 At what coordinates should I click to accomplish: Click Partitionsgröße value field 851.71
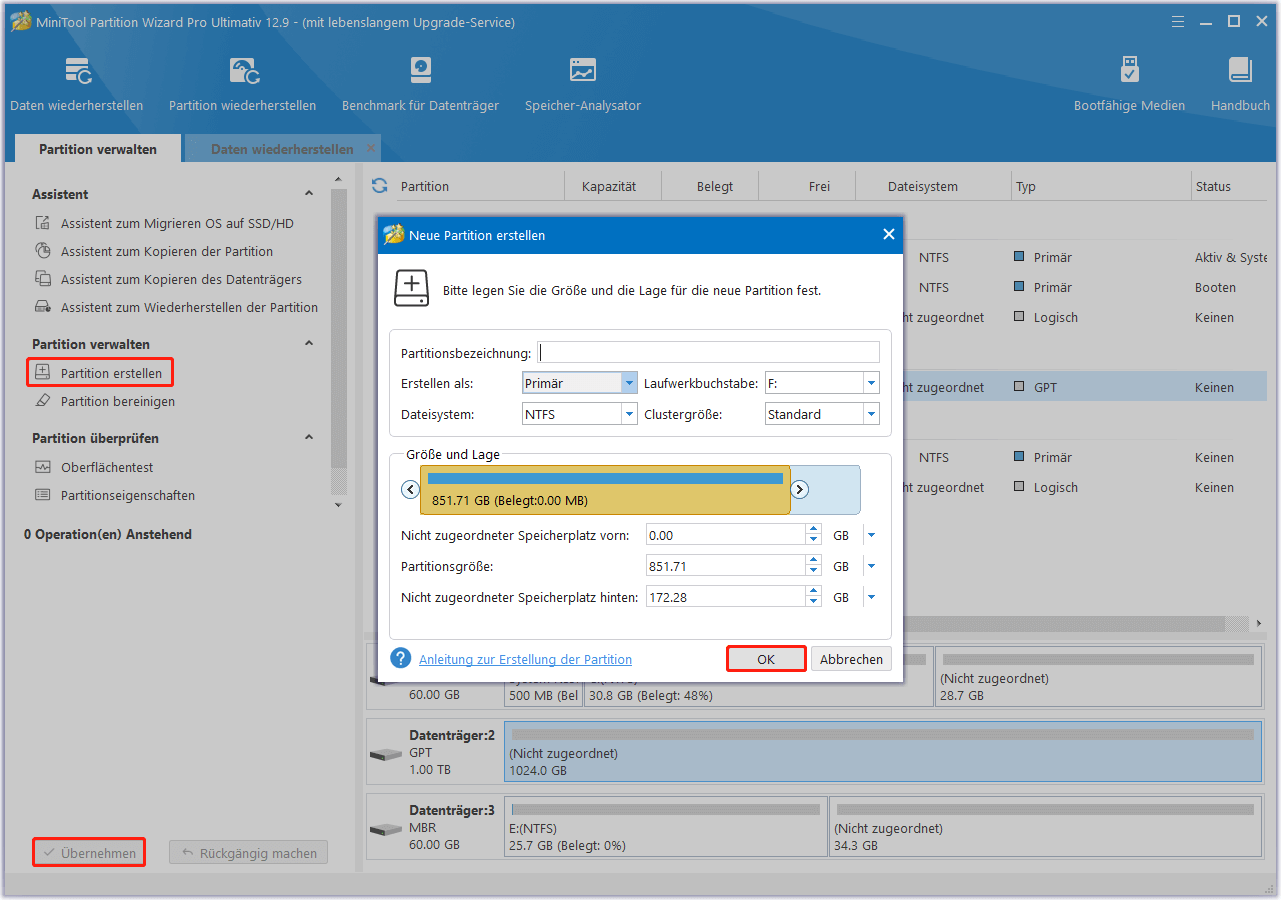pyautogui.click(x=726, y=567)
